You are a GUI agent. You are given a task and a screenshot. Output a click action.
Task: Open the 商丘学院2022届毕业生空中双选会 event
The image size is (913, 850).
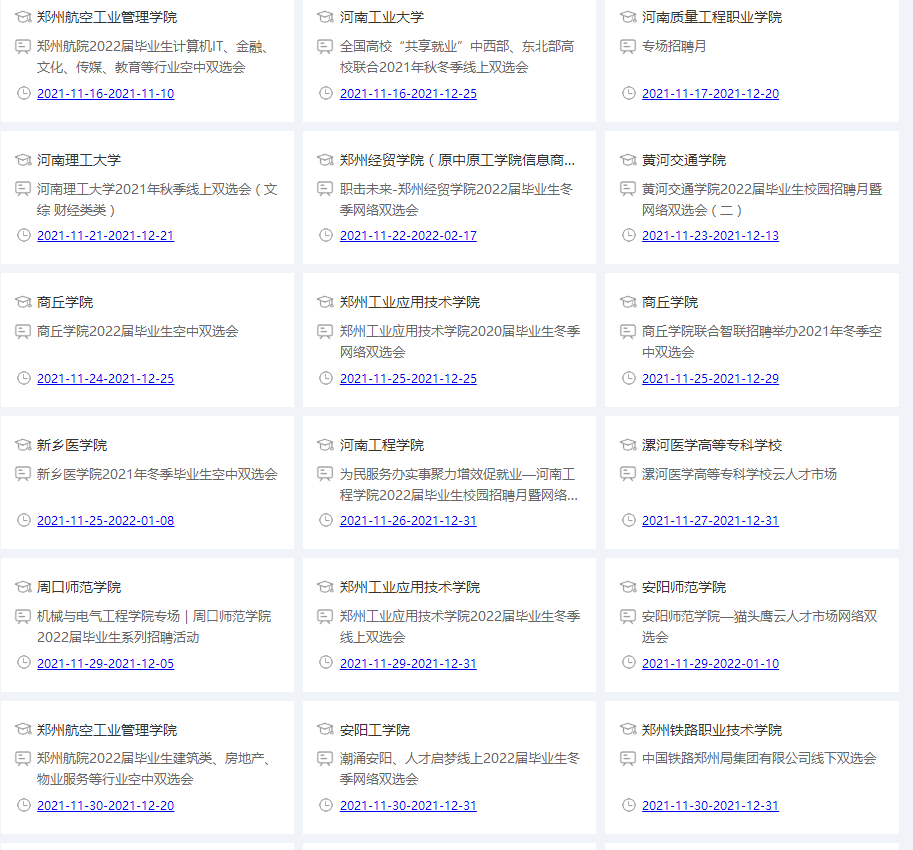[x=138, y=331]
